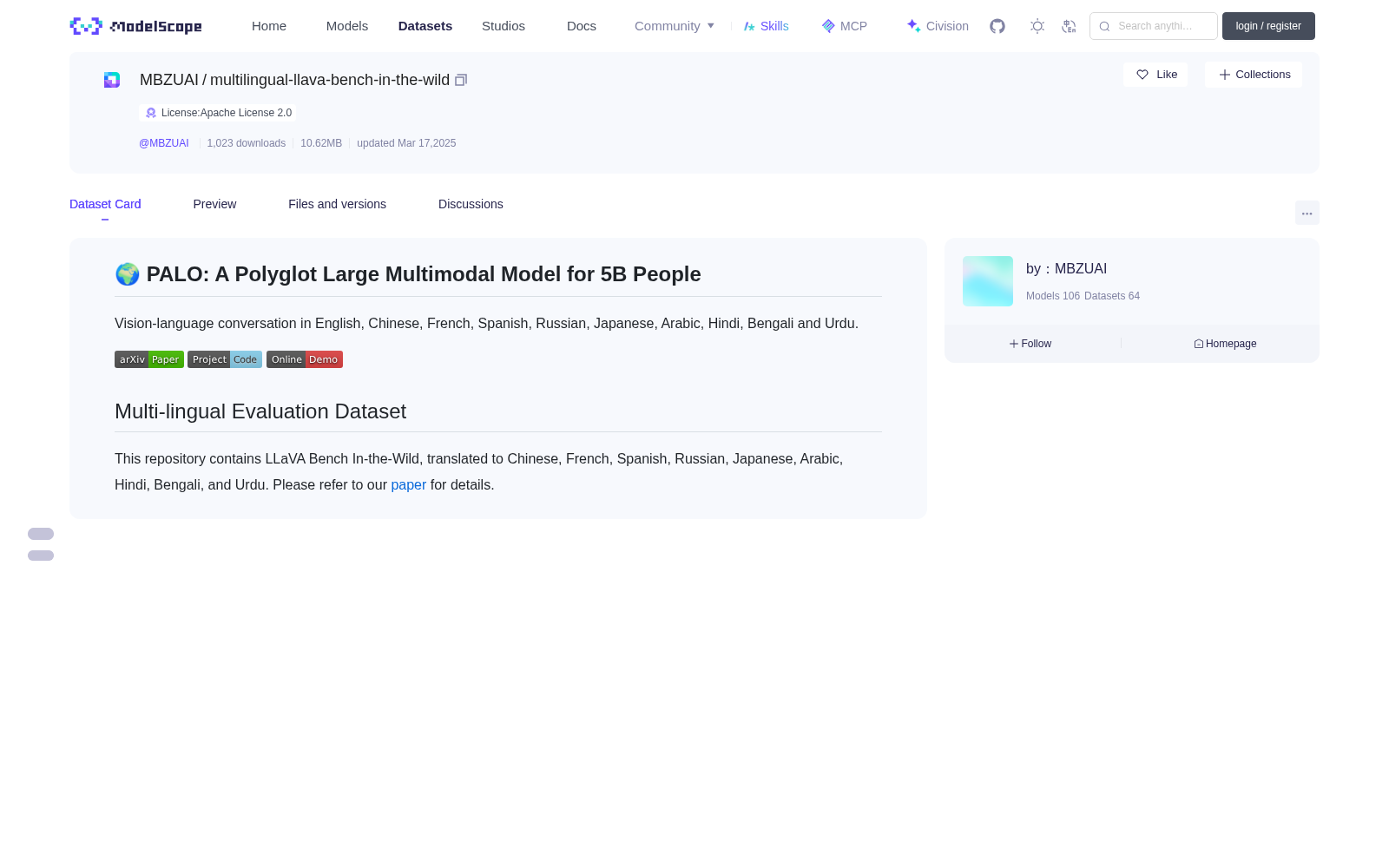The image size is (1389, 868).
Task: Open the Skills page
Action: click(767, 26)
